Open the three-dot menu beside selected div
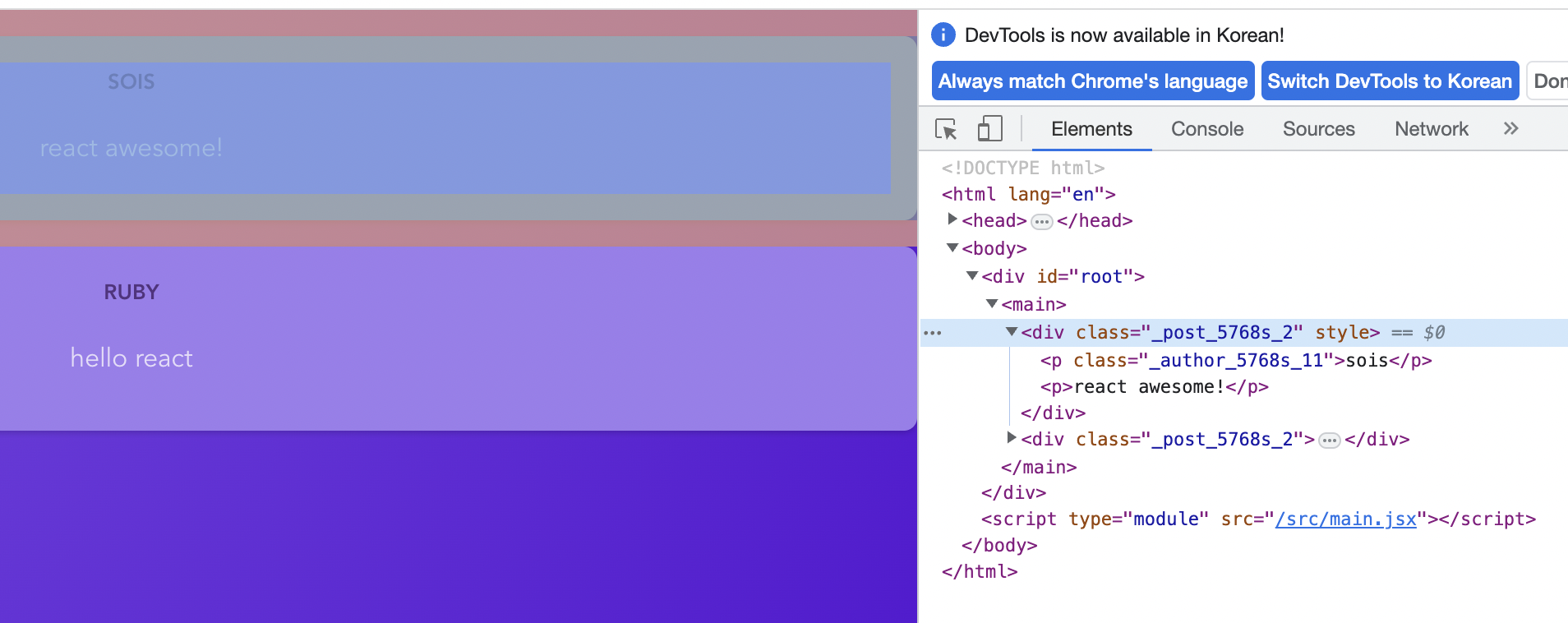This screenshot has width=1568, height=623. tap(933, 333)
